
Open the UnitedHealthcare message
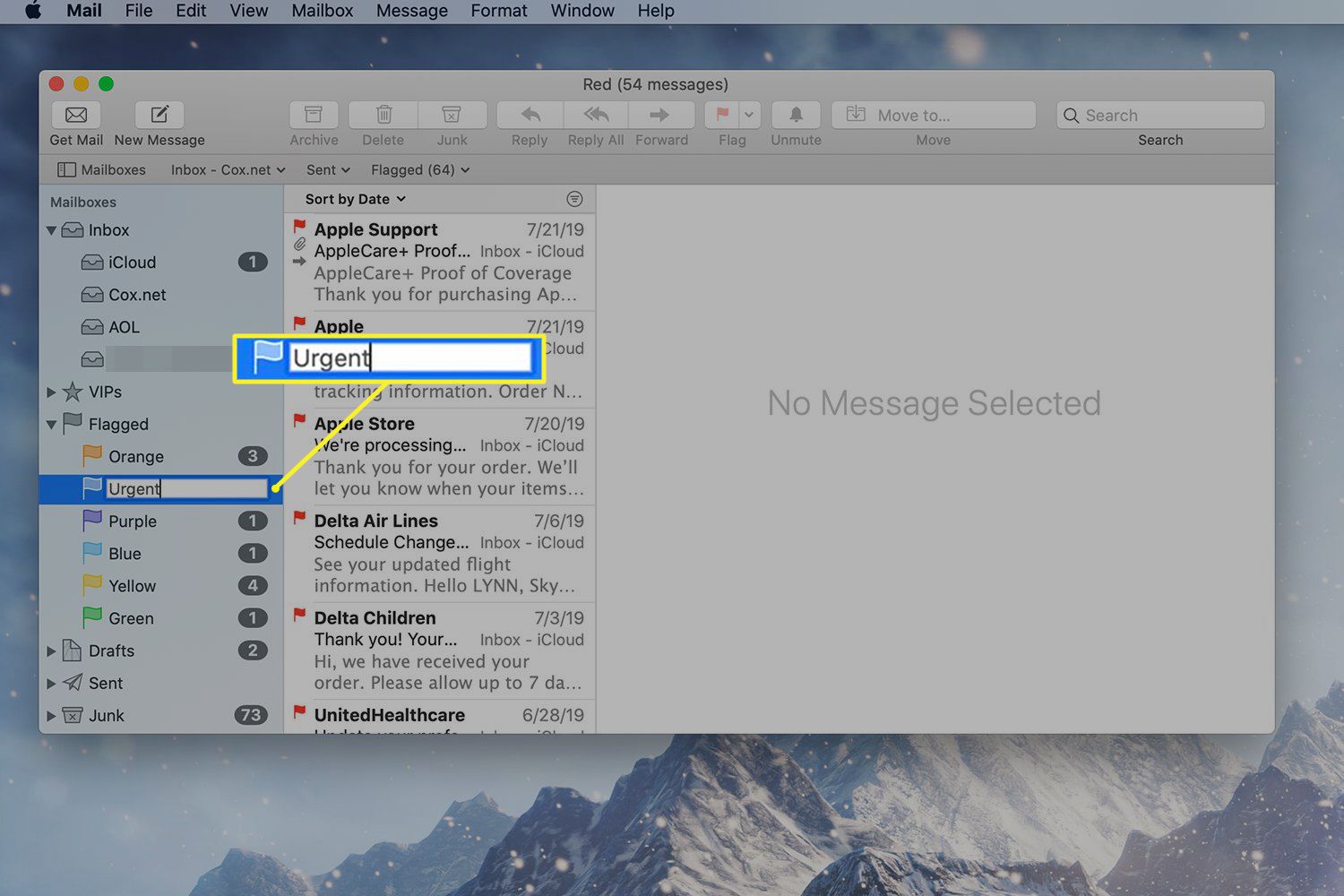pyautogui.click(x=439, y=718)
